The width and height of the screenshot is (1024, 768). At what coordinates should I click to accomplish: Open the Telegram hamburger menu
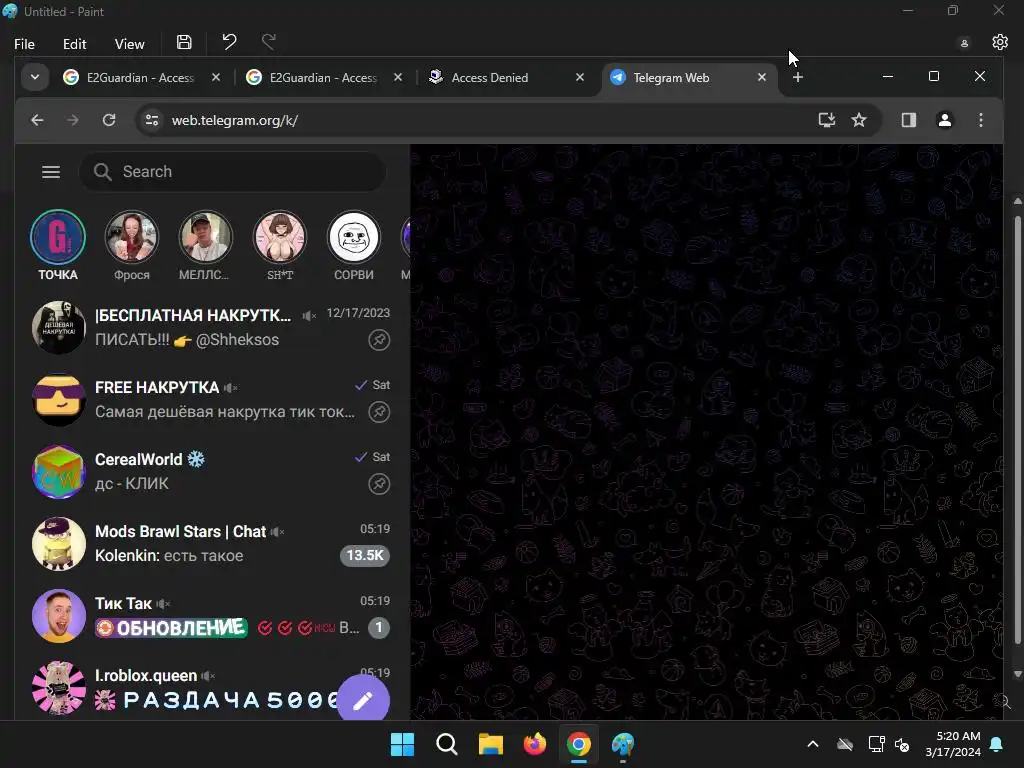51,172
